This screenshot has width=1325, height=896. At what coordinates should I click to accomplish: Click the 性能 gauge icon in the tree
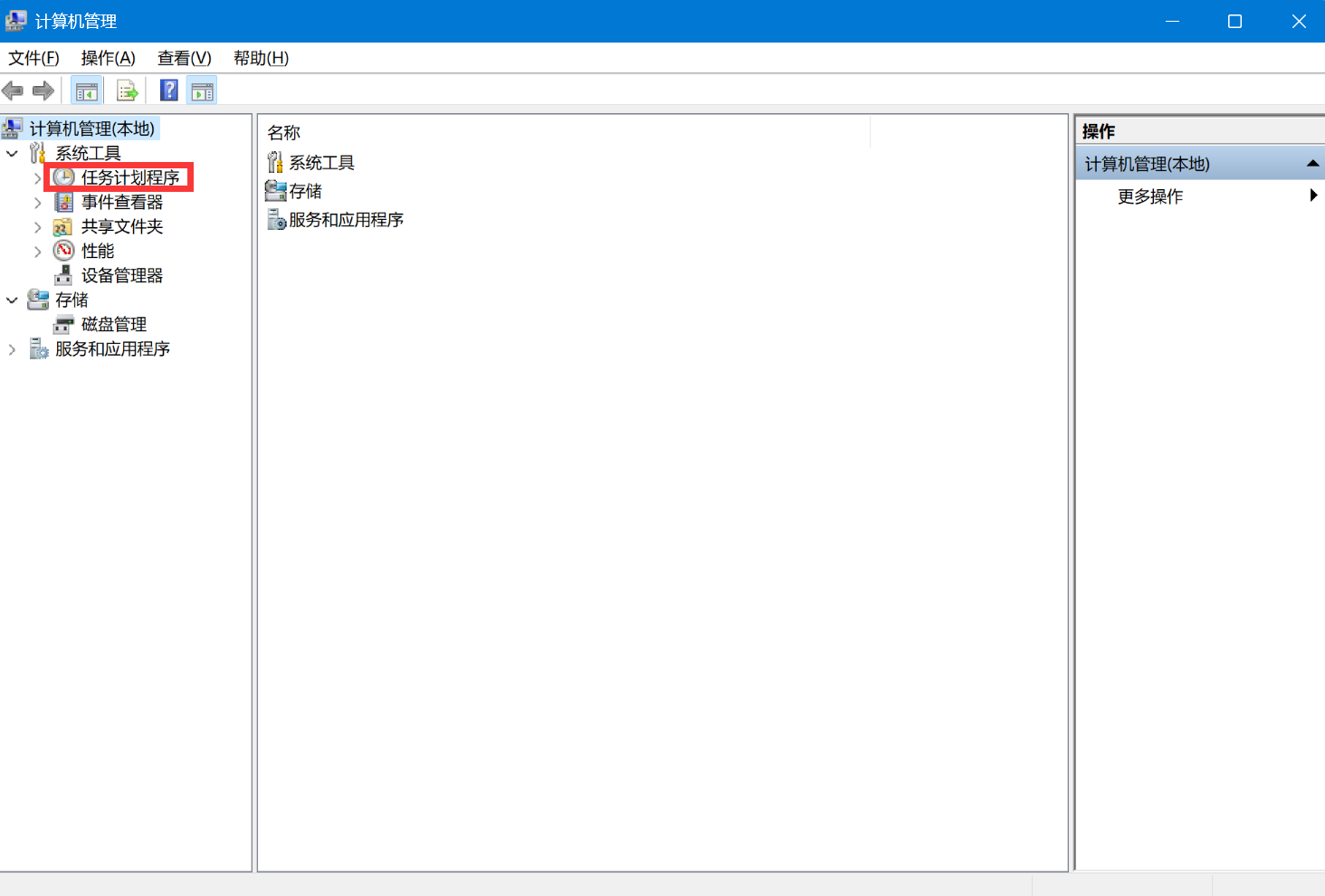tap(63, 251)
